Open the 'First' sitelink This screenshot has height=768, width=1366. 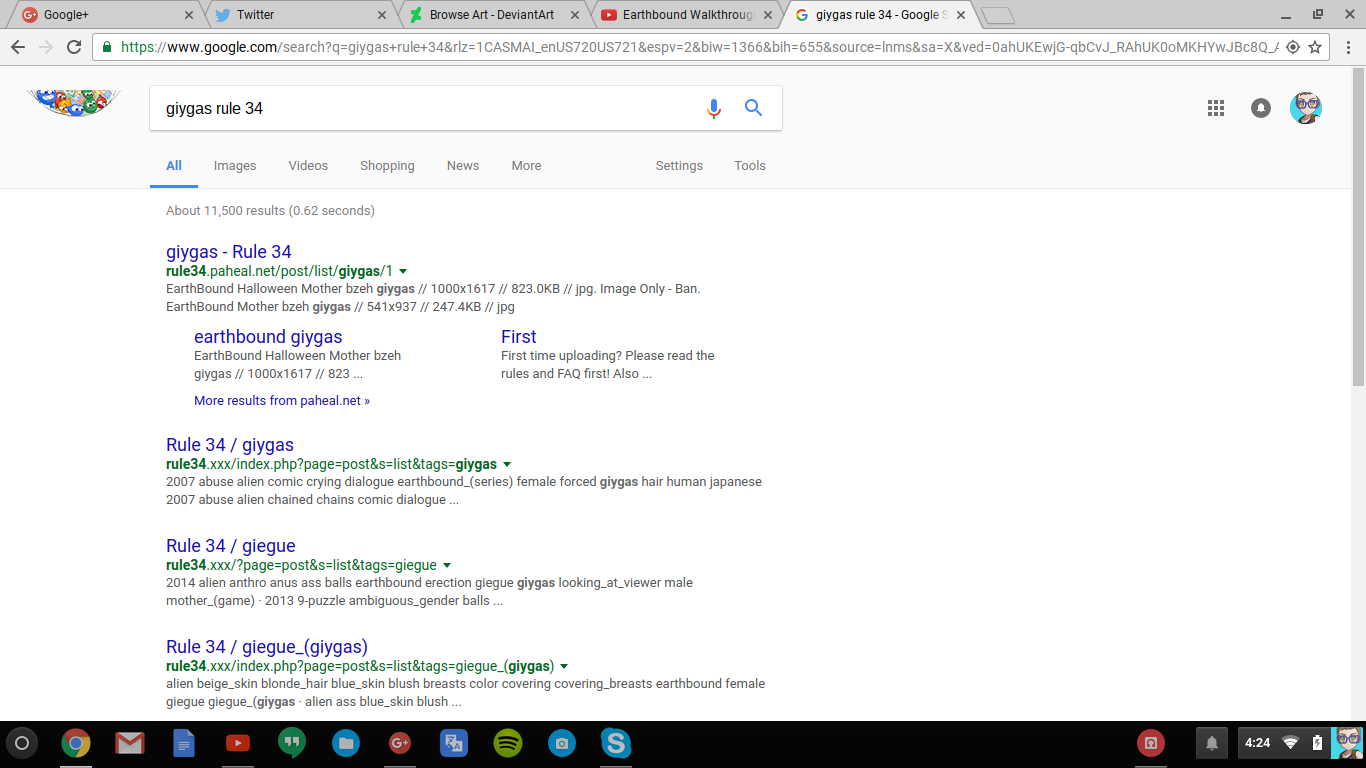point(519,337)
